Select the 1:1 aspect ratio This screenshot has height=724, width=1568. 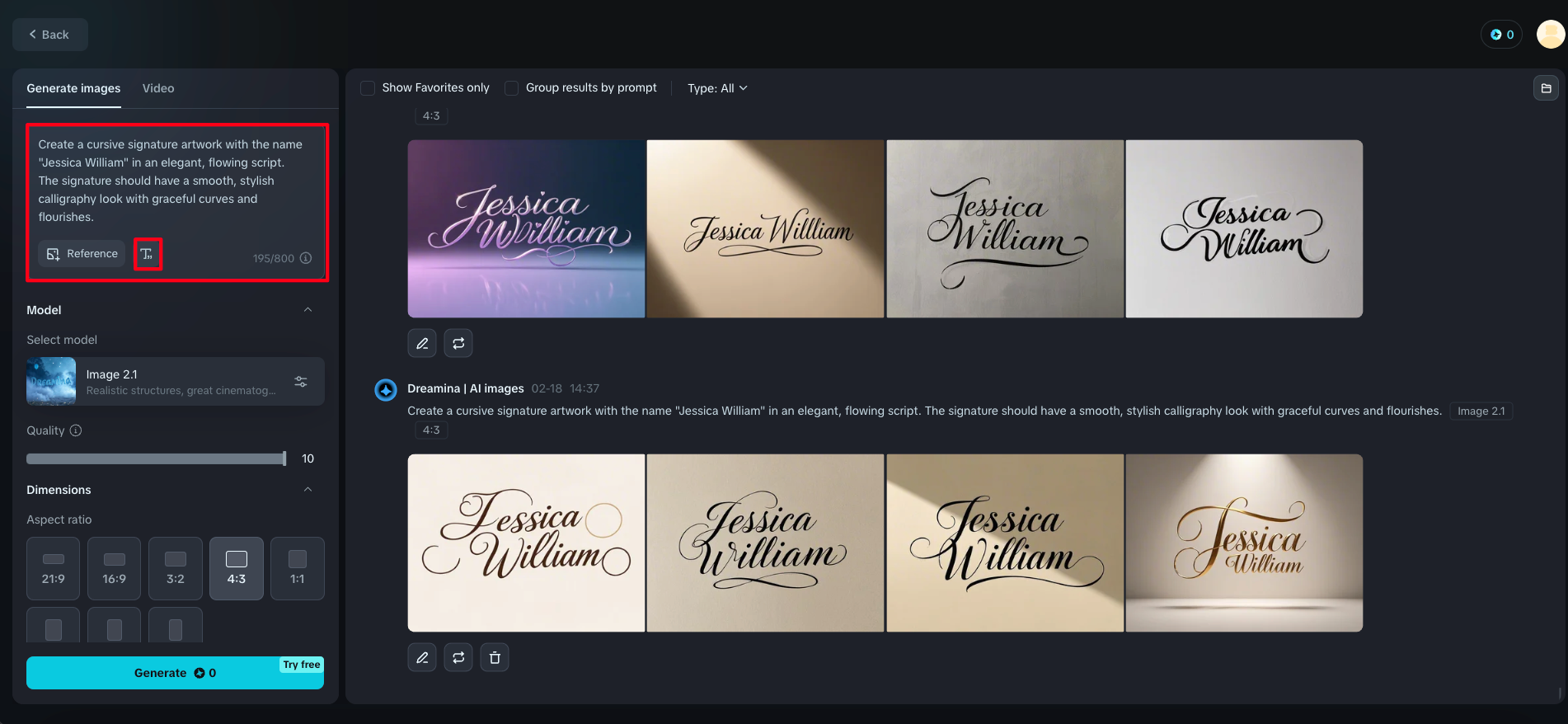pos(298,568)
